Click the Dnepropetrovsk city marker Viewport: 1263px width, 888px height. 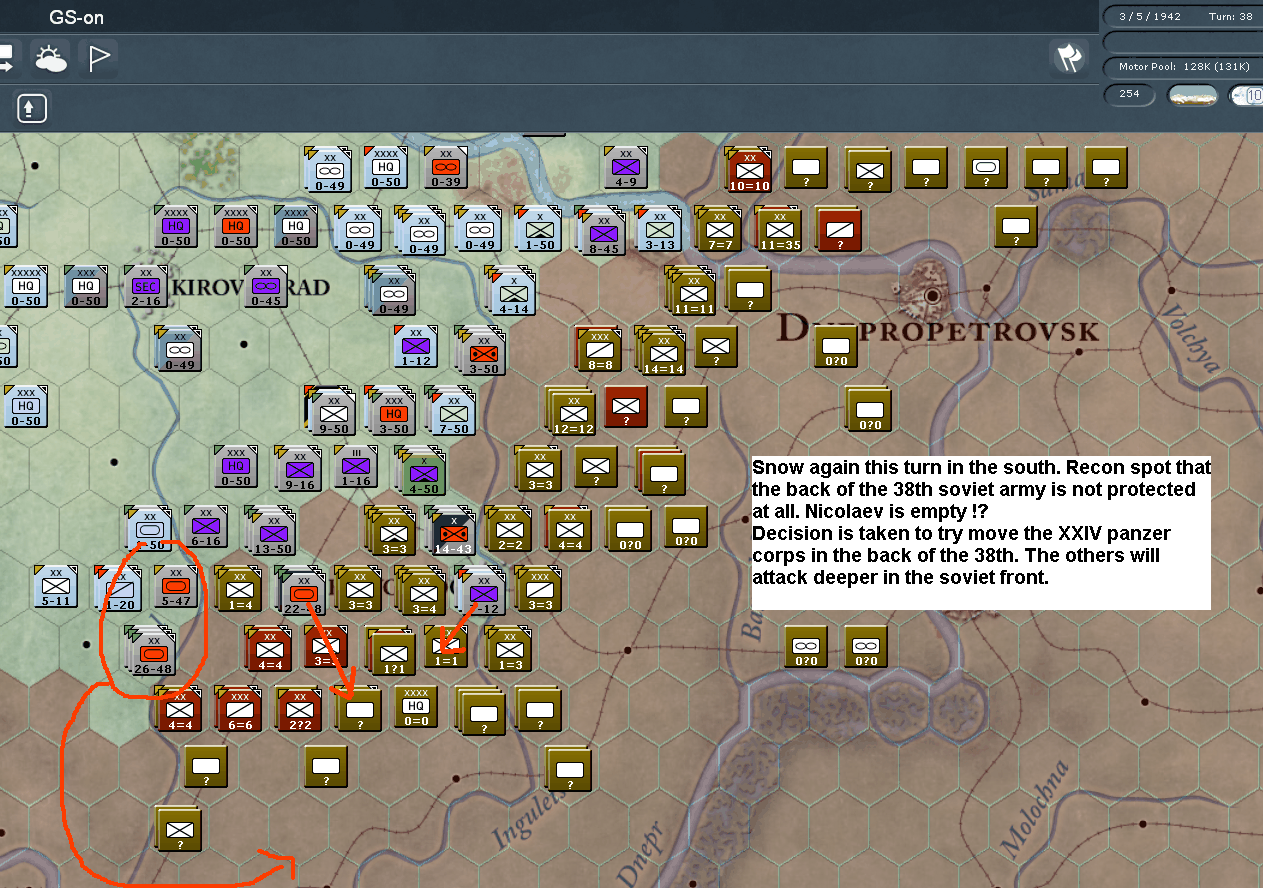pos(933,296)
